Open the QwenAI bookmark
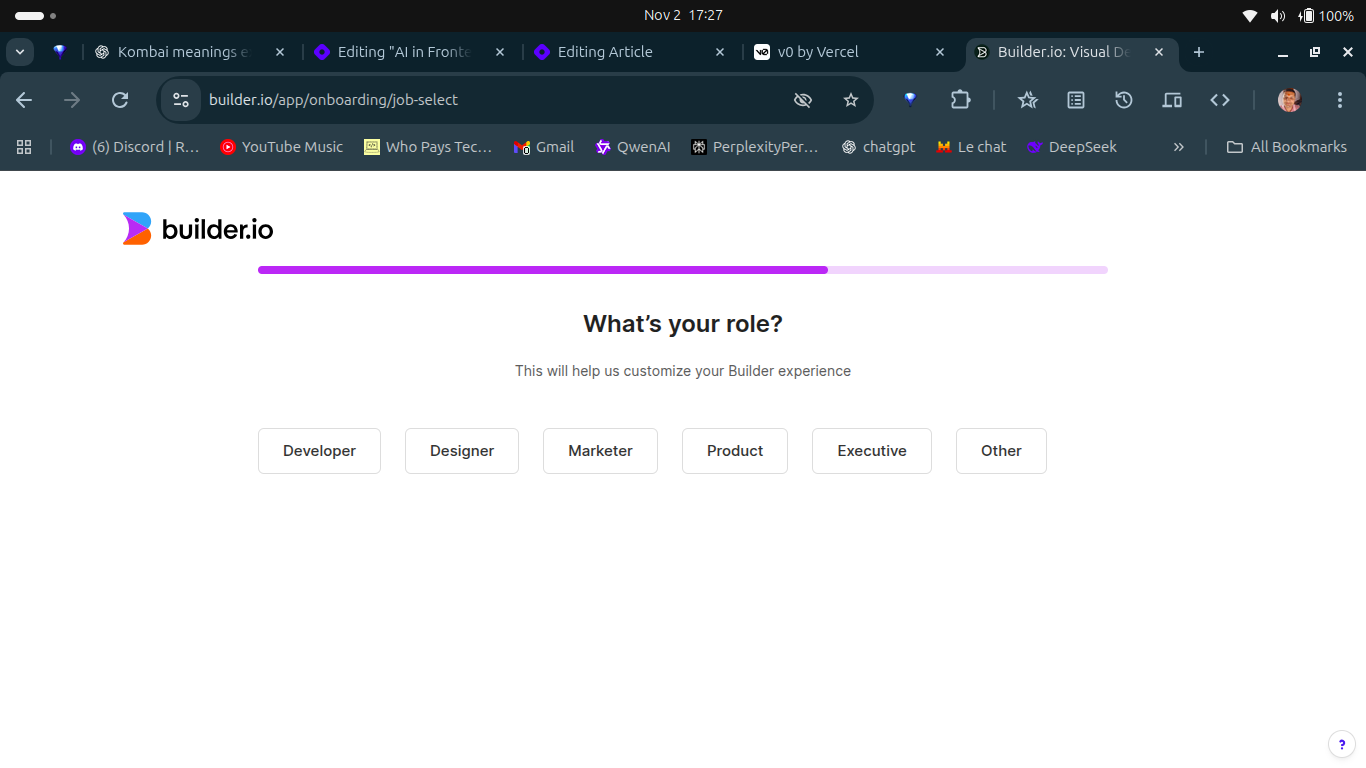 tap(633, 147)
